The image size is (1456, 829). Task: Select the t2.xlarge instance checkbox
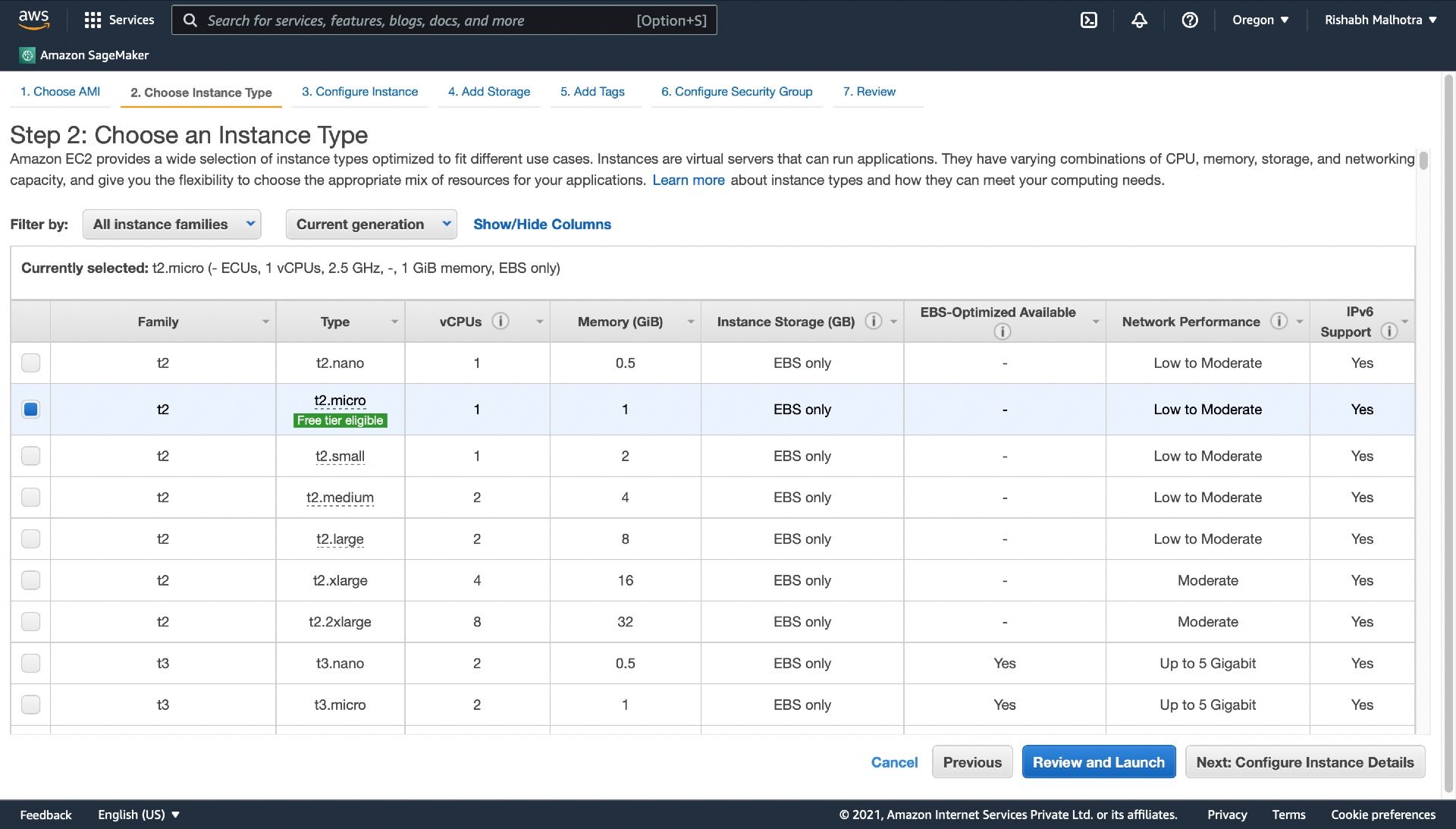tap(30, 580)
